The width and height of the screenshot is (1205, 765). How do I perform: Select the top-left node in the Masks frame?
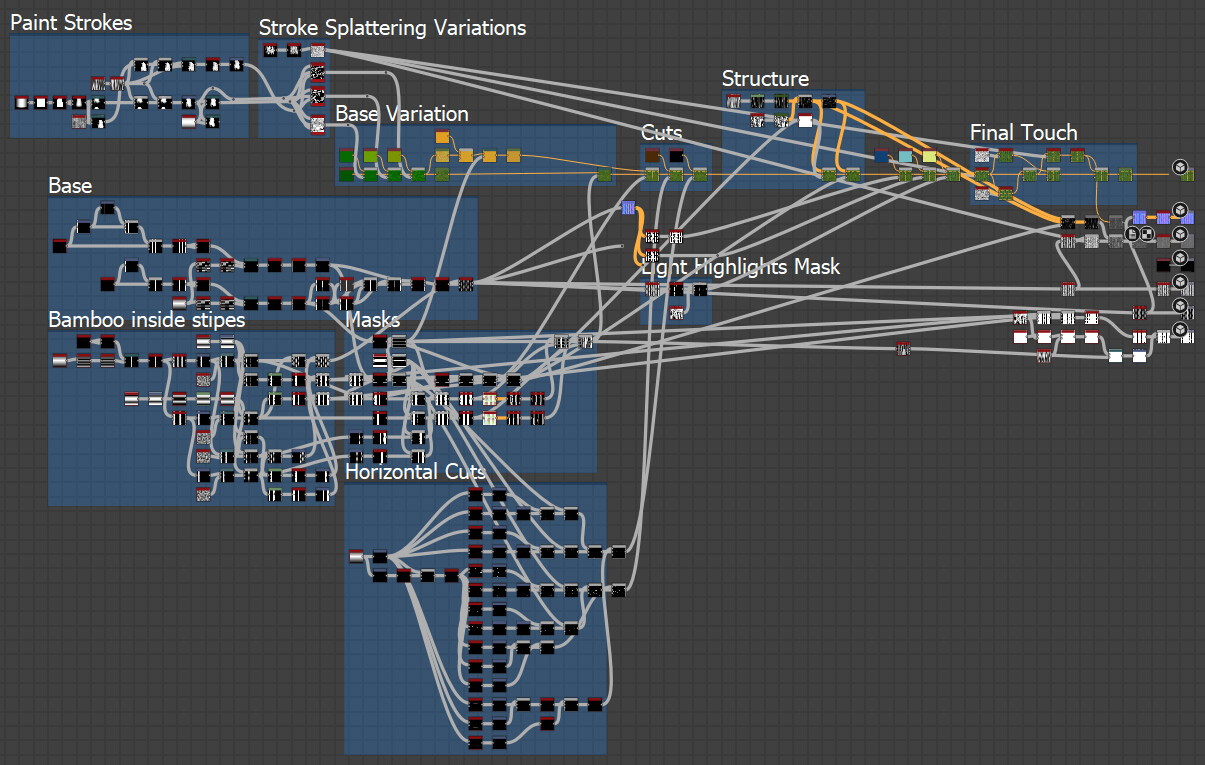tap(379, 343)
